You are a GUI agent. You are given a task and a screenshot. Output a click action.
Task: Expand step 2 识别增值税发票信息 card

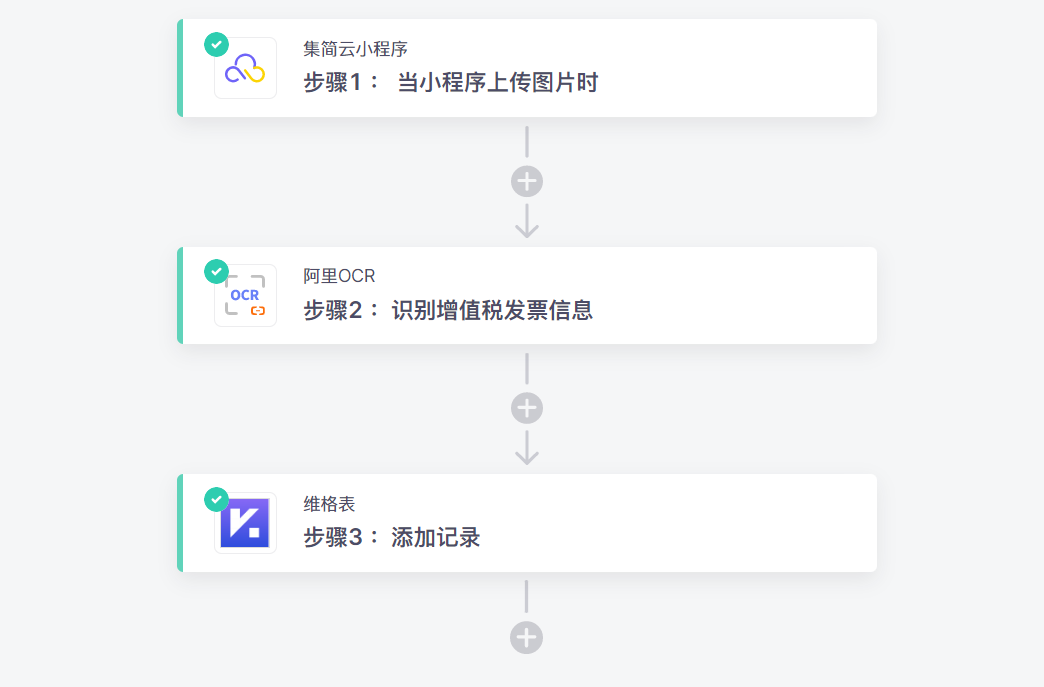click(527, 296)
